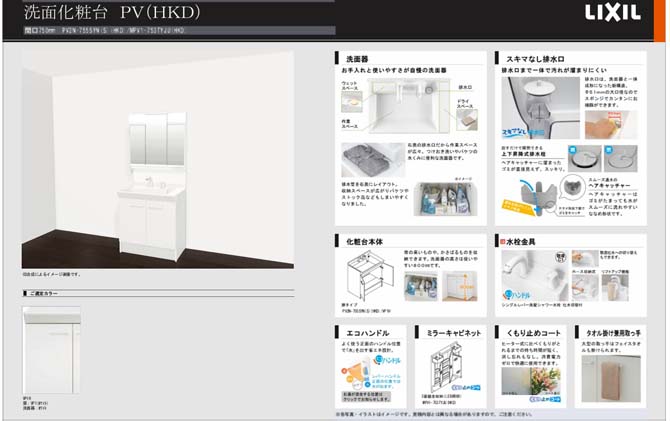Open the lowered drain stopper photo
Screen dimensions: 670x421
620,158
